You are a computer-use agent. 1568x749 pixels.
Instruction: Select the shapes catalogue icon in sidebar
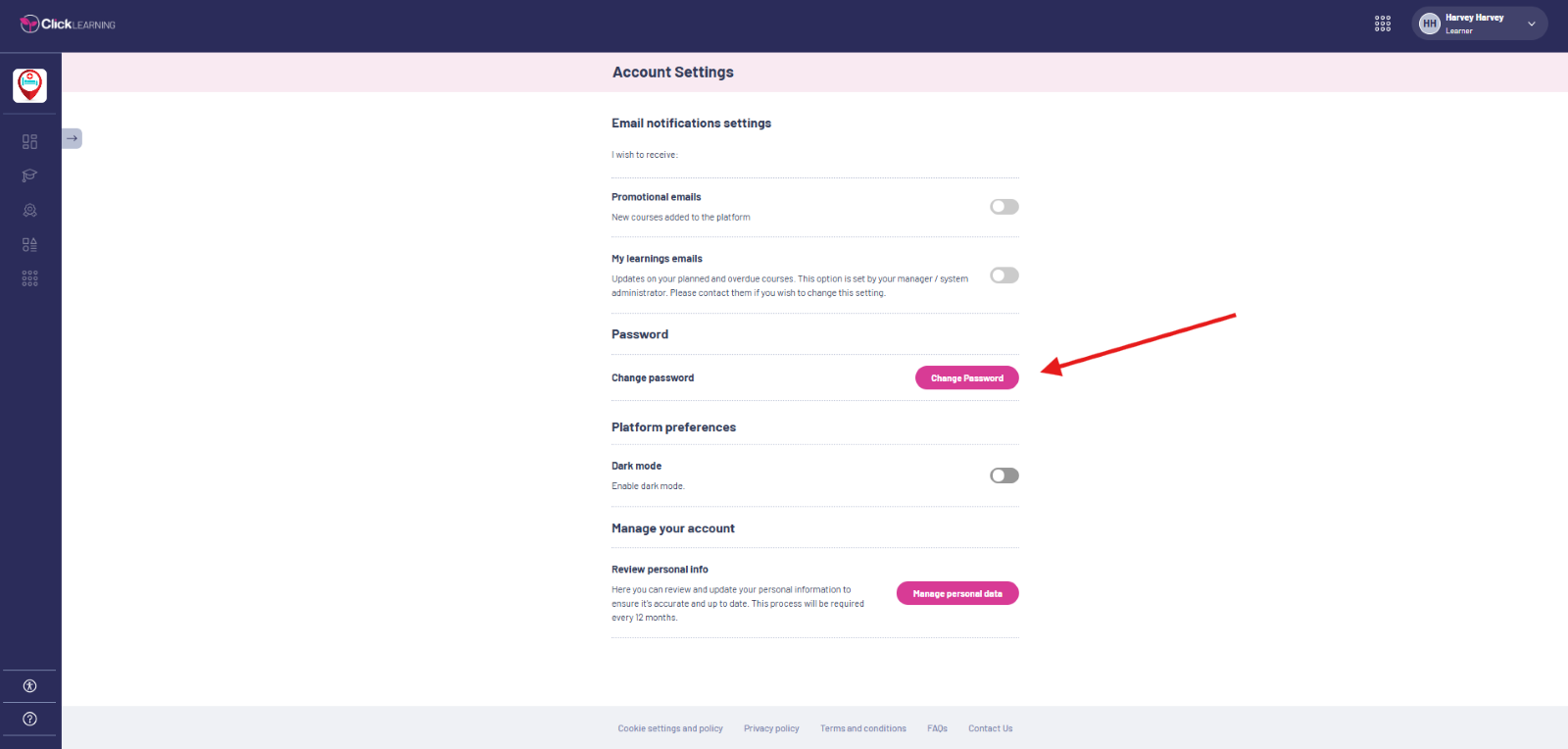click(x=29, y=245)
